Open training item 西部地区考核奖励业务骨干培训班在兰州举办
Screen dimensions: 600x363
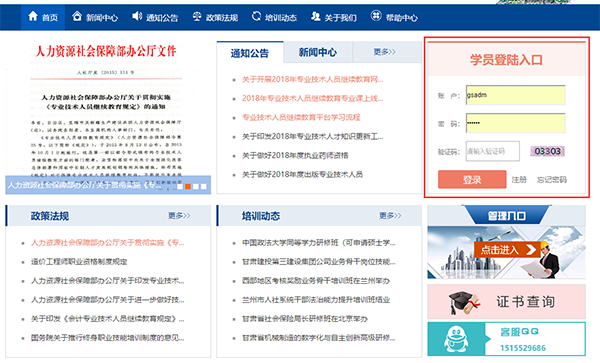pyautogui.click(x=316, y=281)
